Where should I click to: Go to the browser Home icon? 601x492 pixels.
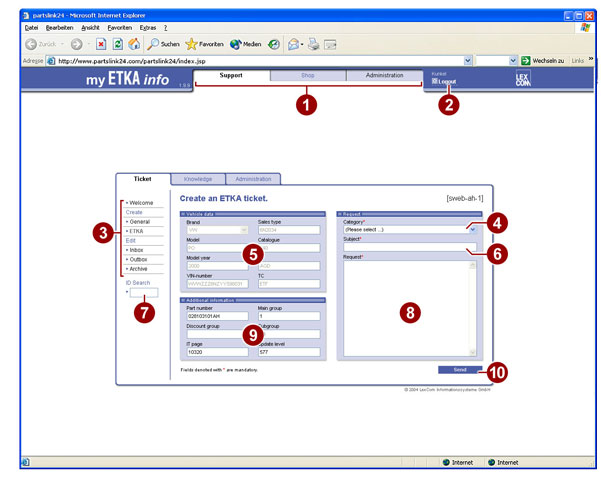tap(134, 44)
